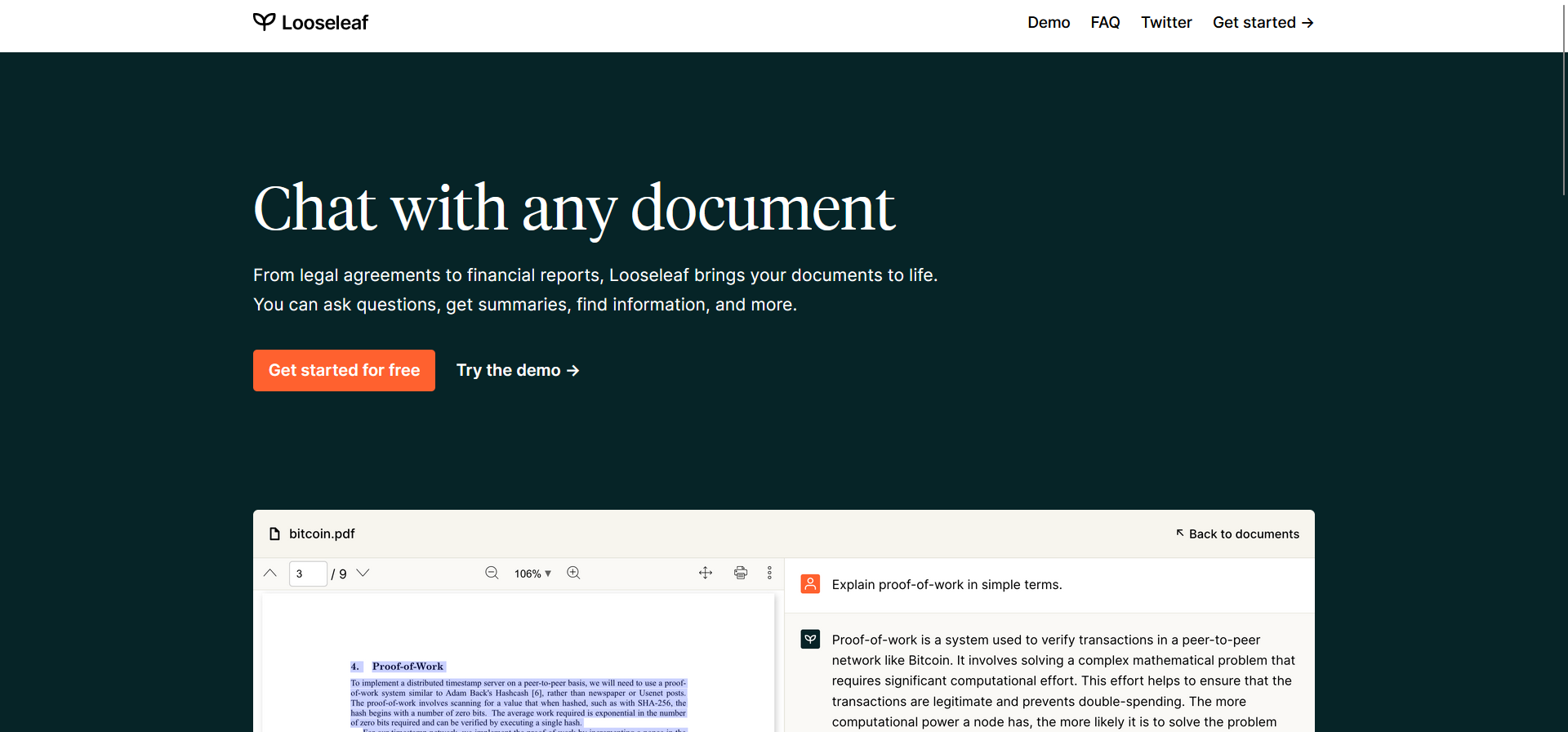The image size is (1568, 732).
Task: Click the Looseleaf logo icon
Action: (x=264, y=21)
